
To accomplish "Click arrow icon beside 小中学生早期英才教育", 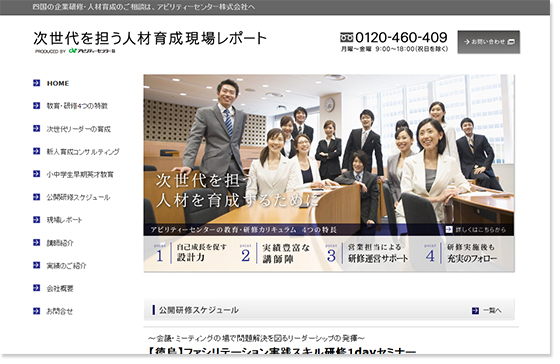I will tap(36, 174).
